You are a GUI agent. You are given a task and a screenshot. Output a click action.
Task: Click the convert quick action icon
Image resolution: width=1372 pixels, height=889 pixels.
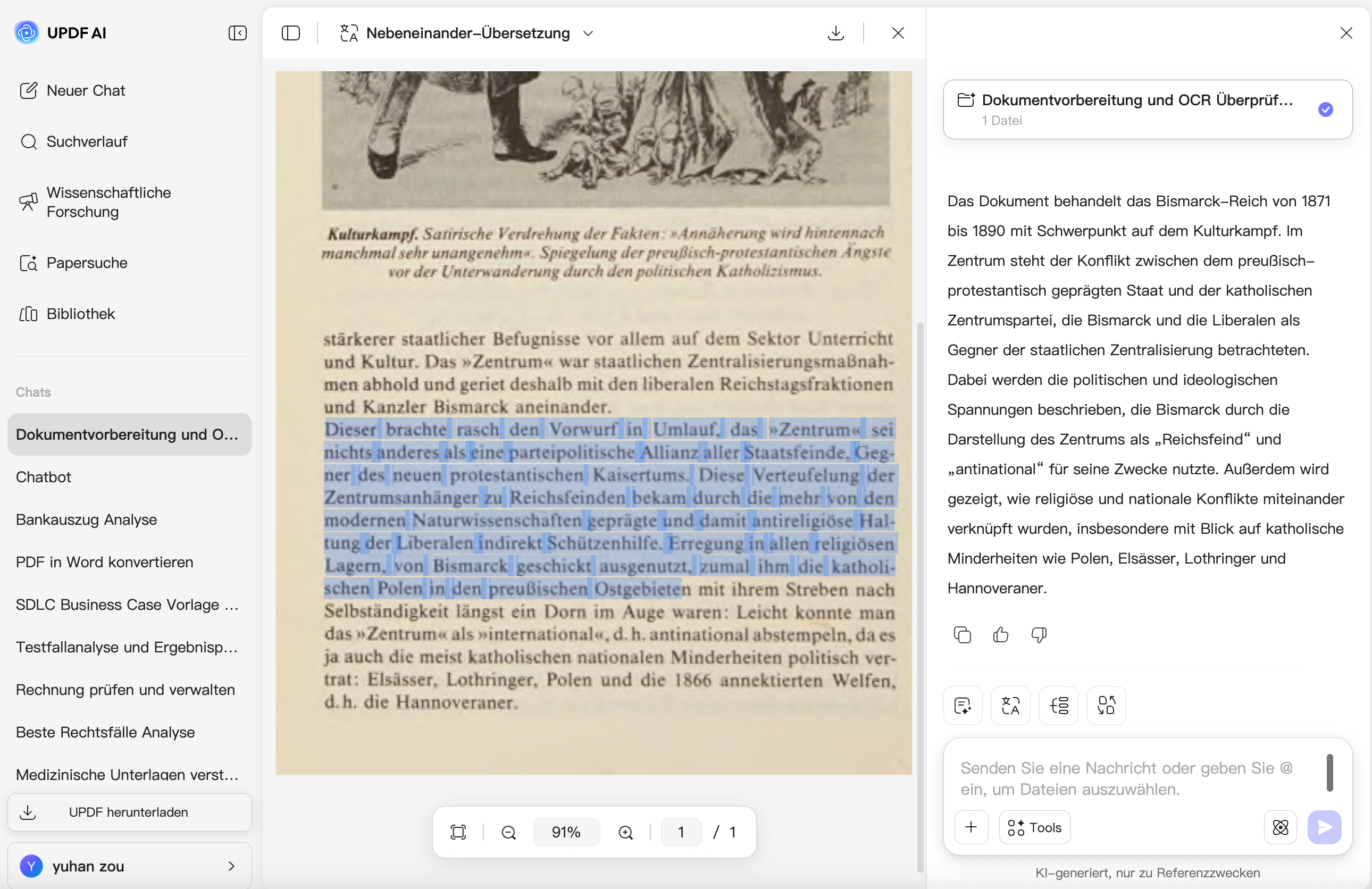[x=1106, y=705]
